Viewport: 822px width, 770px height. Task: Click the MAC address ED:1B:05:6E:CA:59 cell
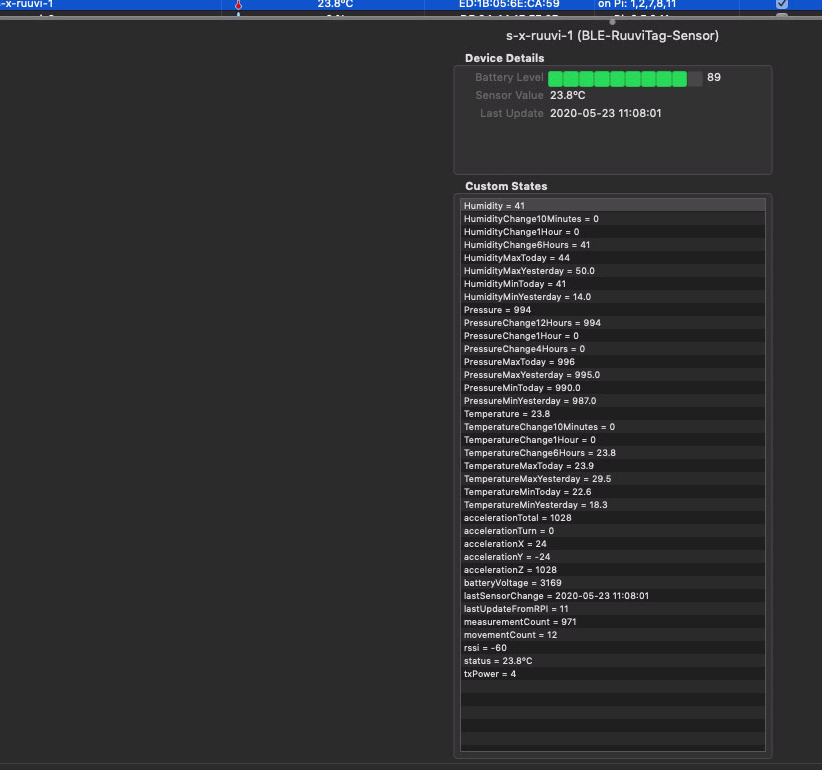(509, 4)
